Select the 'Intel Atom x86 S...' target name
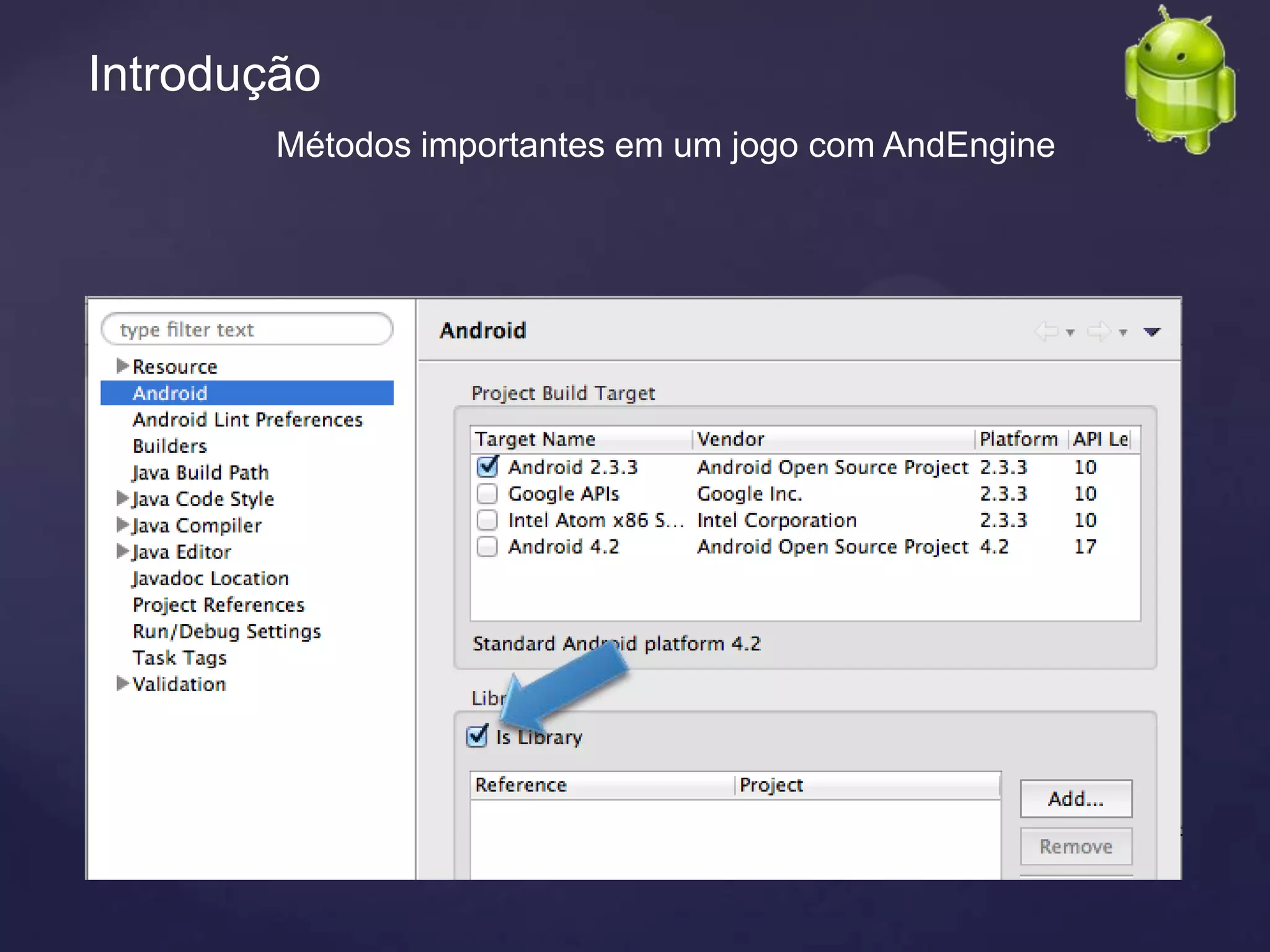 pos(596,521)
